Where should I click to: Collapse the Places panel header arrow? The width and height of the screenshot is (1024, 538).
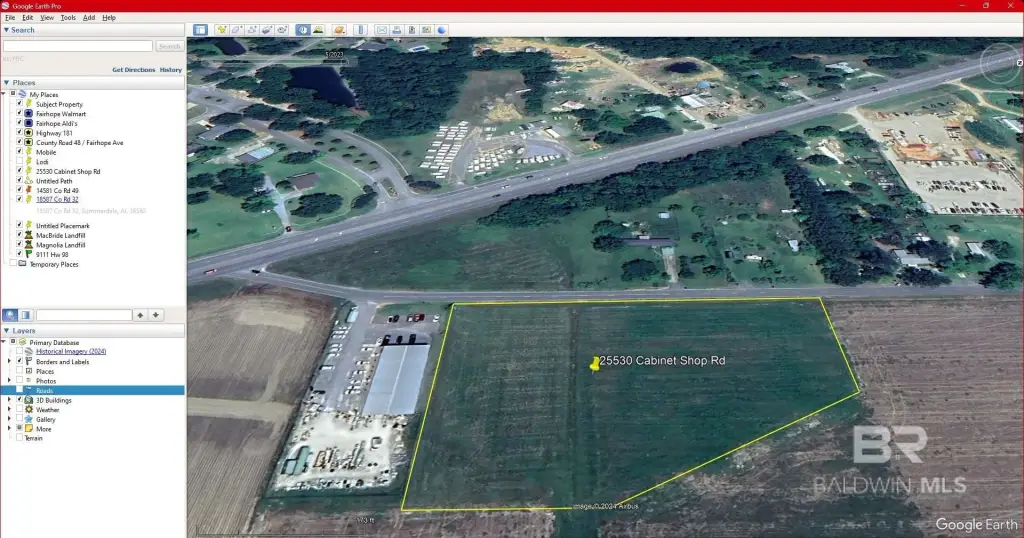tap(6, 83)
